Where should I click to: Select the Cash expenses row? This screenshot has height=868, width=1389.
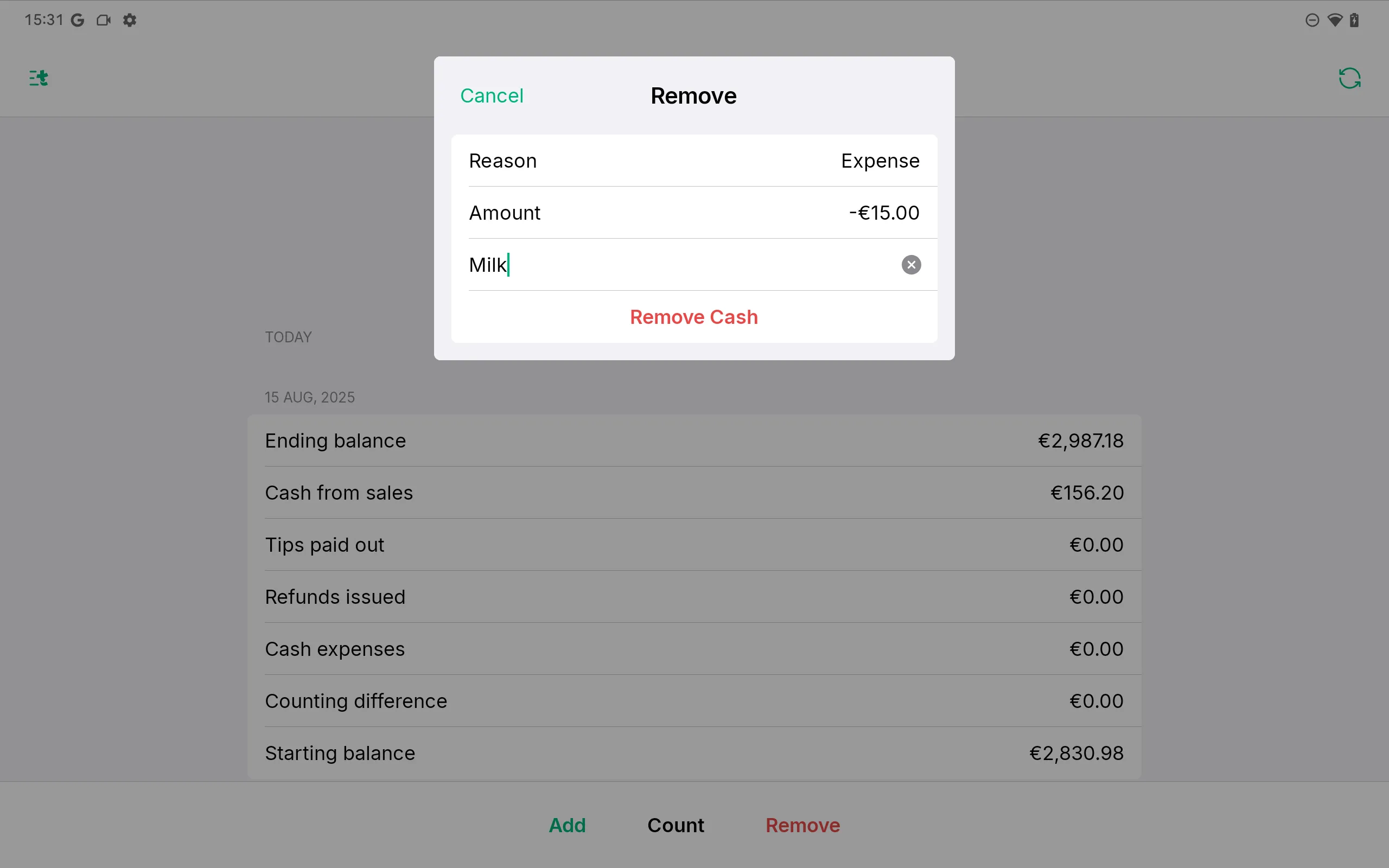[x=694, y=649]
